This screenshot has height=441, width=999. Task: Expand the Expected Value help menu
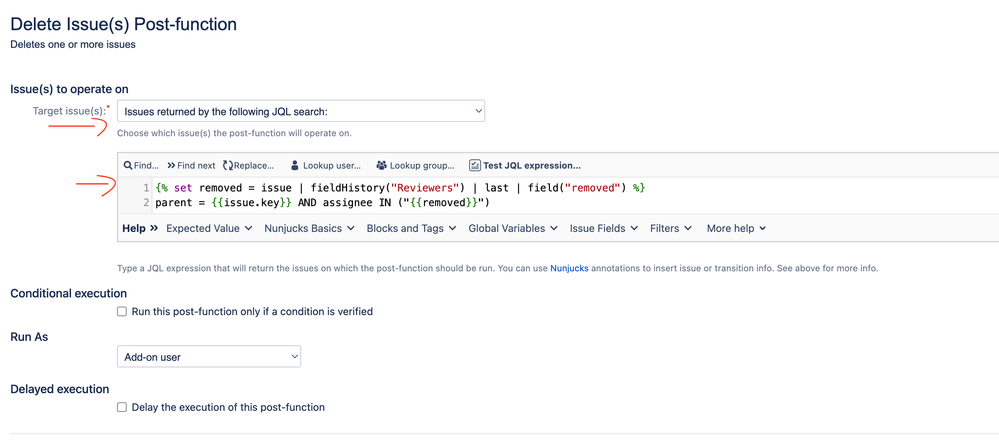click(210, 228)
